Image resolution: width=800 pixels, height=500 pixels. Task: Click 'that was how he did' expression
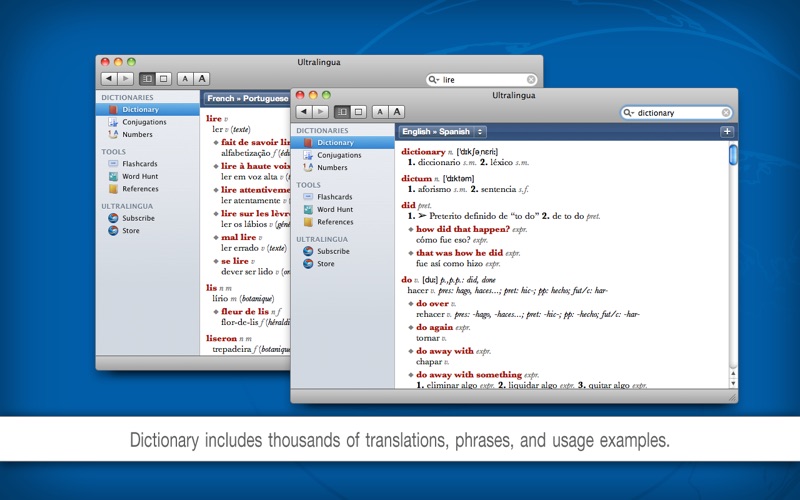tap(459, 253)
